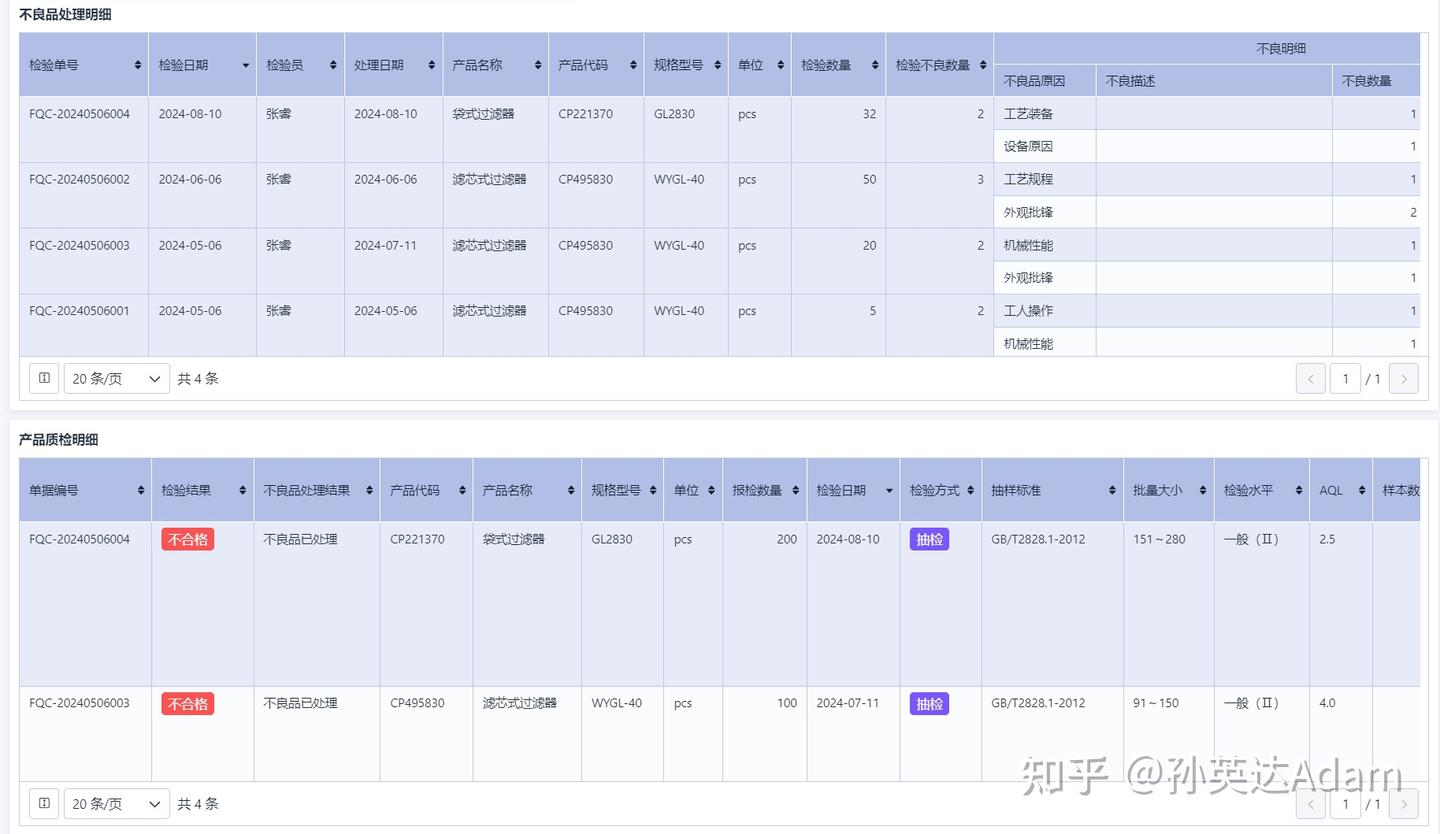Open the 20 条/页 dropdown under 产品质检明细

click(x=116, y=803)
